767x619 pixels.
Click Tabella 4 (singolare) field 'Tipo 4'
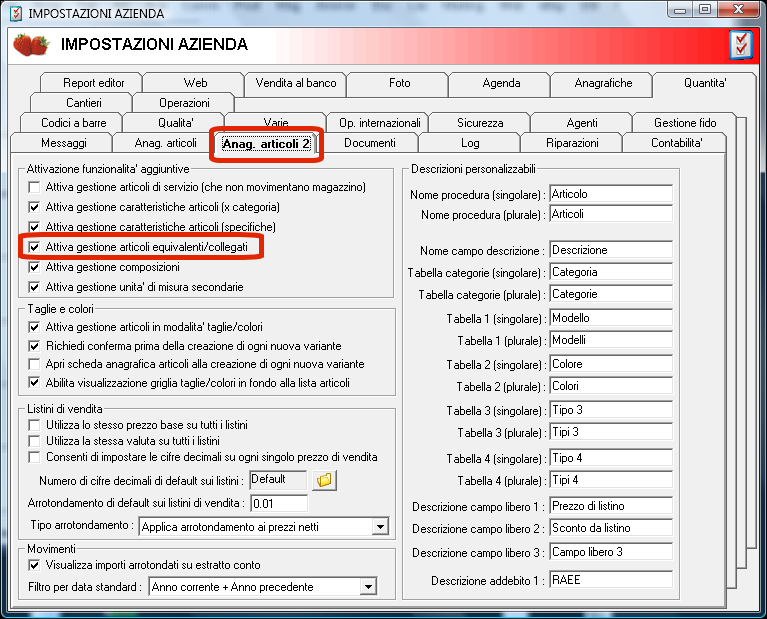[x=611, y=458]
